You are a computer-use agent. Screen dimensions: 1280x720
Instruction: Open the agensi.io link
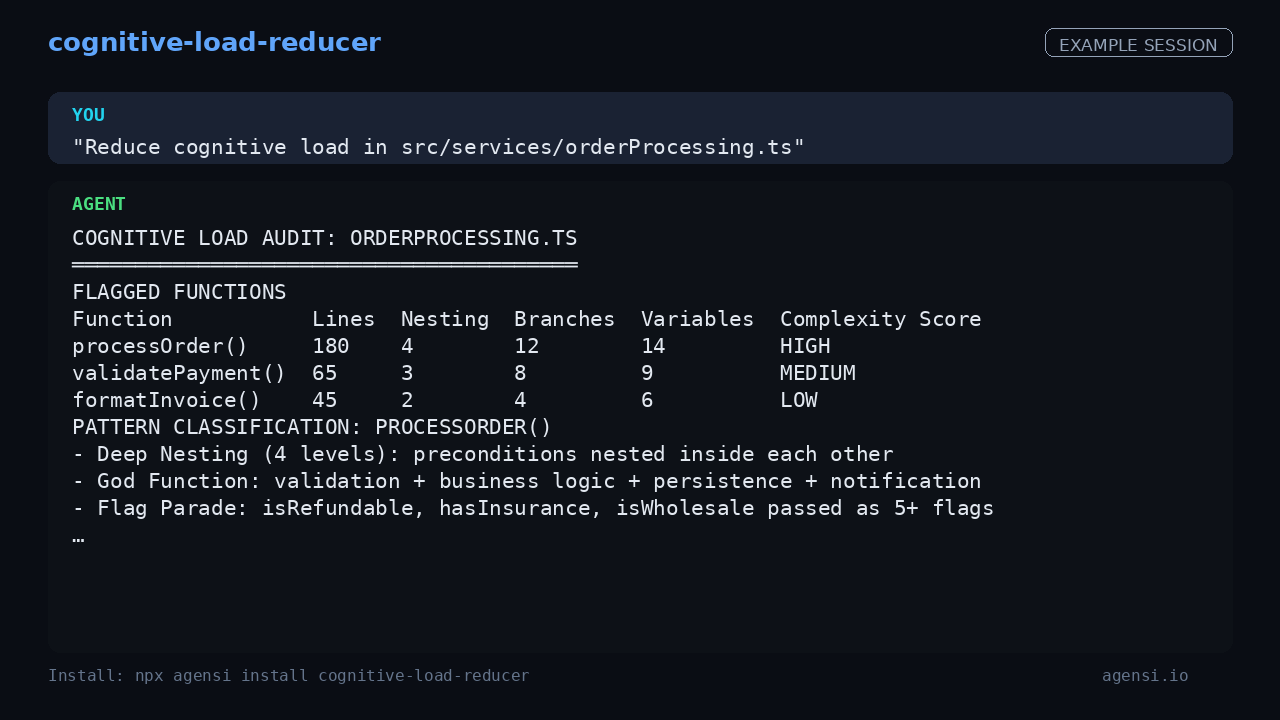(x=1145, y=676)
